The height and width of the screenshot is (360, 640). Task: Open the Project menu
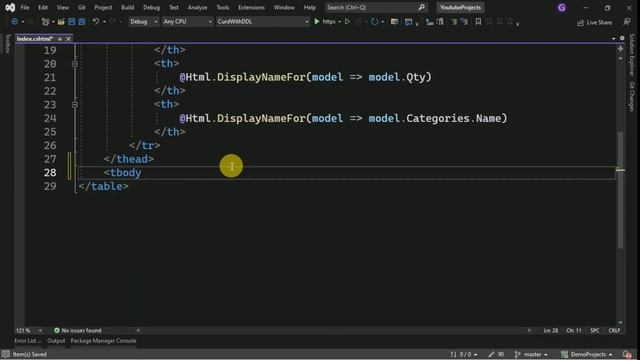[x=103, y=7]
